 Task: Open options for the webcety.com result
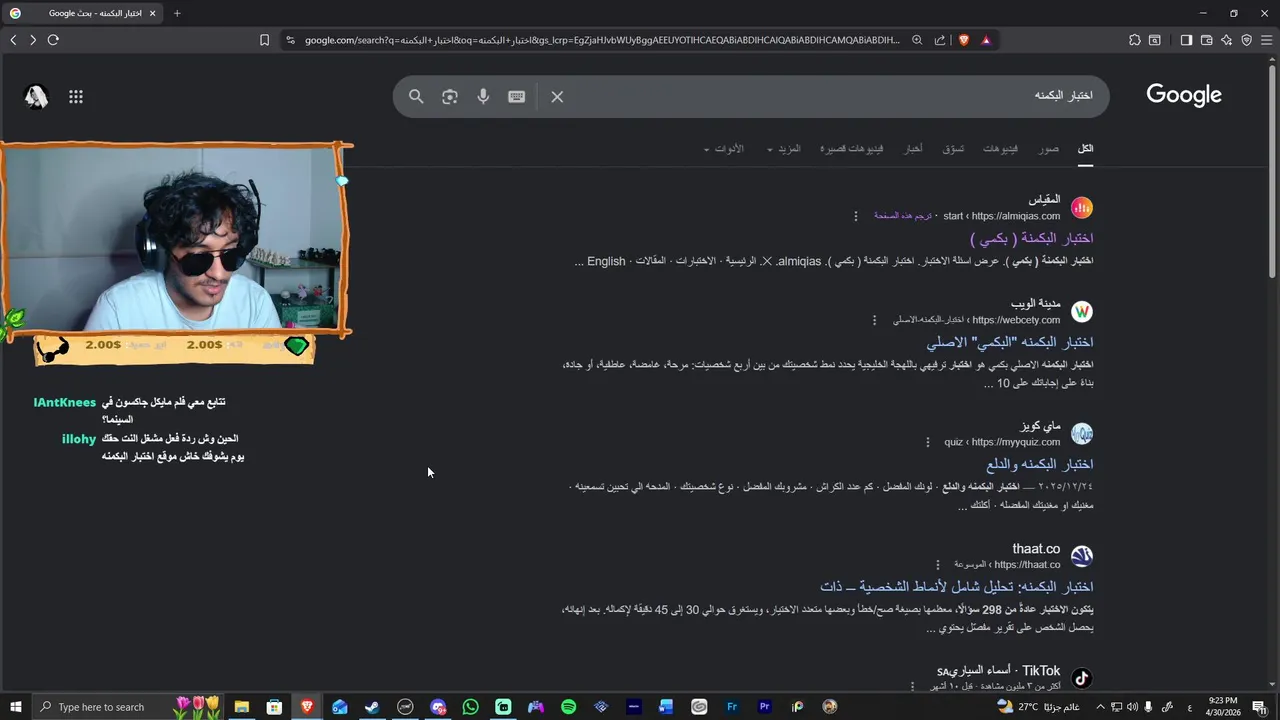[874, 320]
